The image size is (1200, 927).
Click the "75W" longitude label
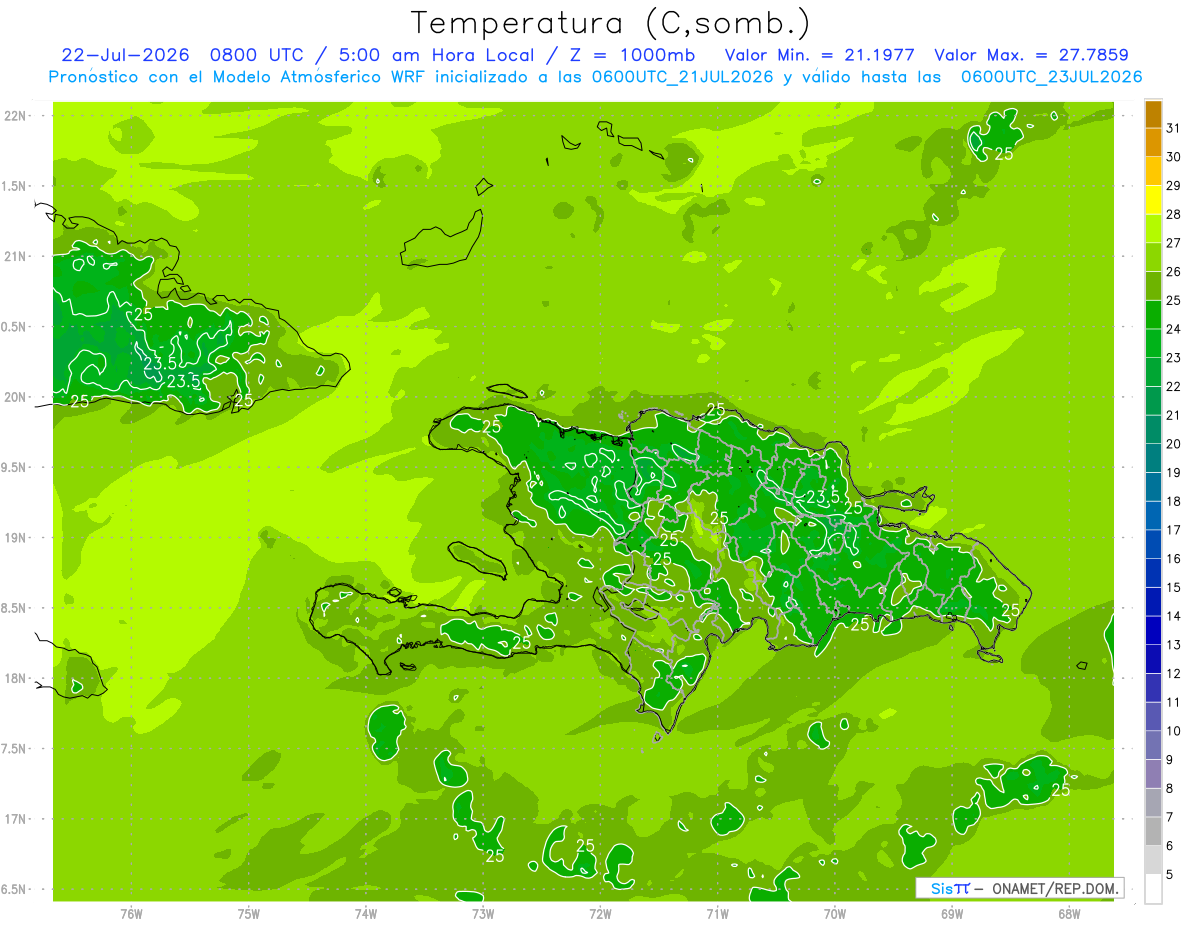click(x=248, y=913)
